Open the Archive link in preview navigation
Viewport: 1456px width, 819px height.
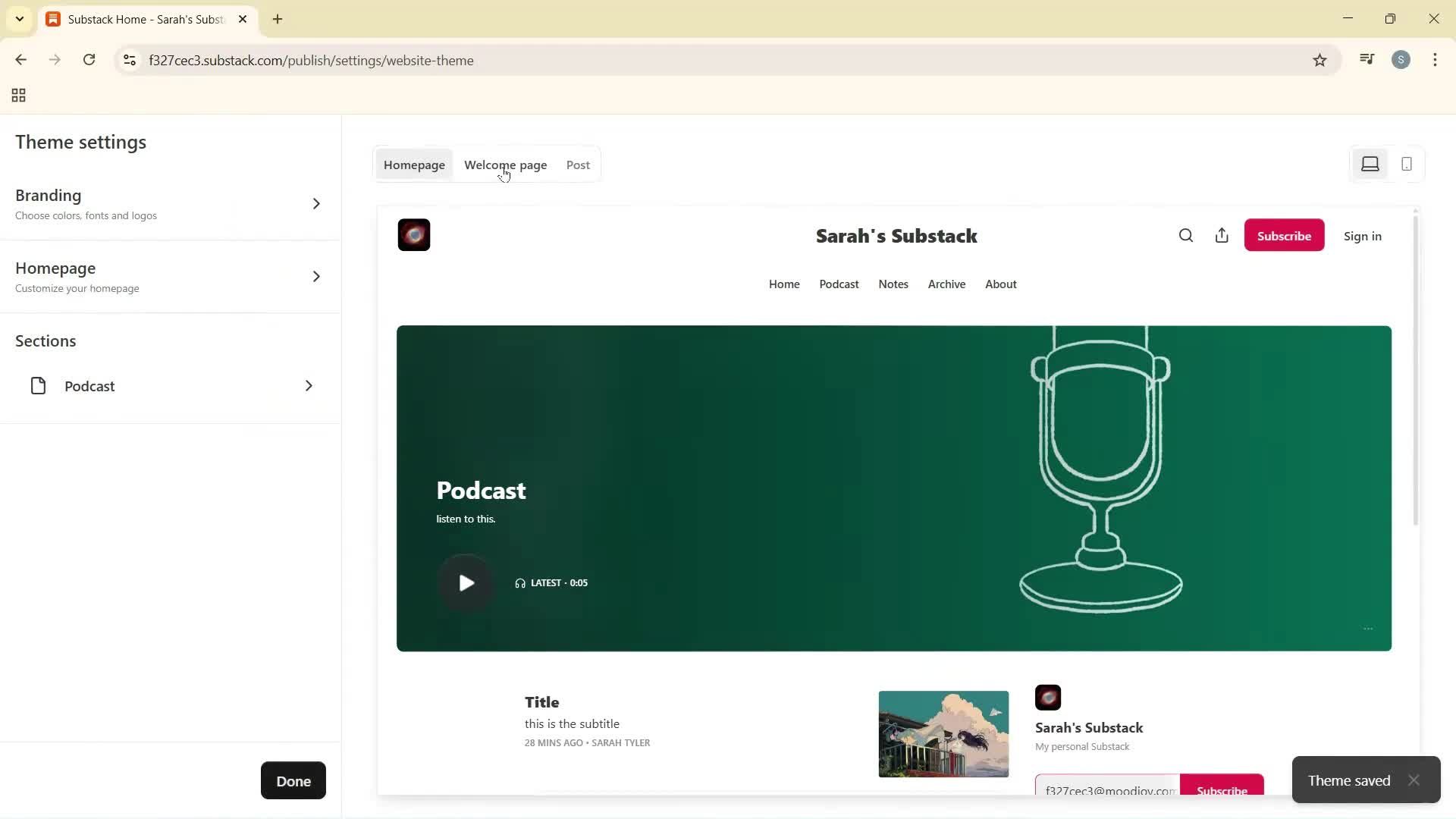coord(946,284)
